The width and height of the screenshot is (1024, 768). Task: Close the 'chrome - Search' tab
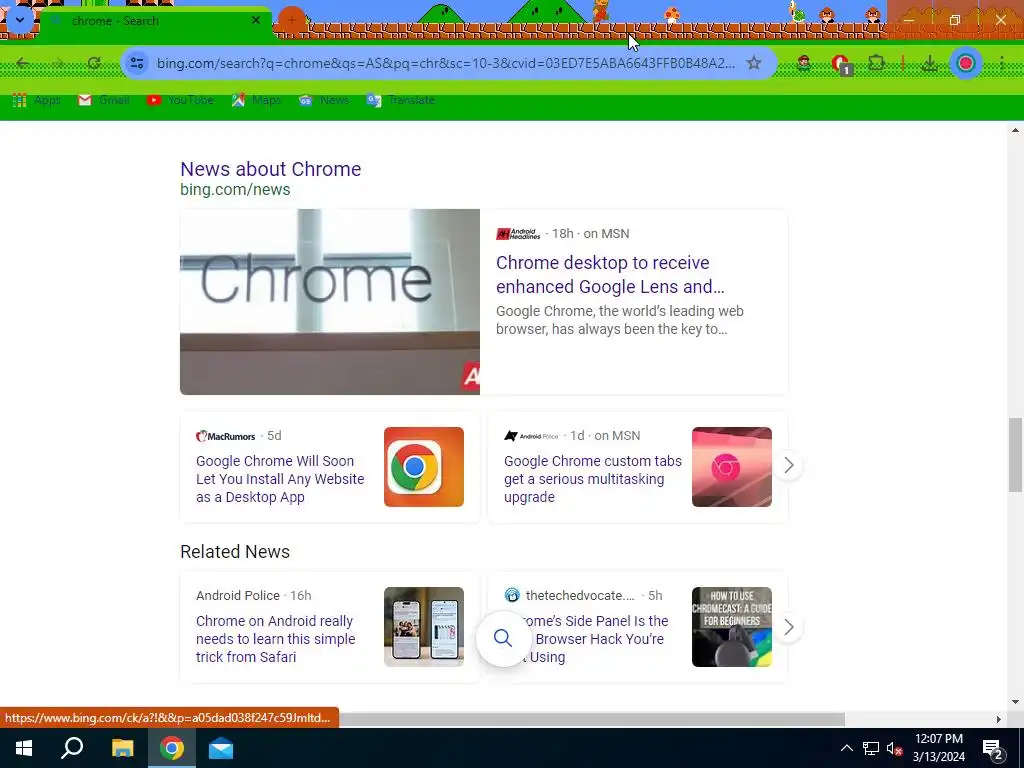pos(256,20)
